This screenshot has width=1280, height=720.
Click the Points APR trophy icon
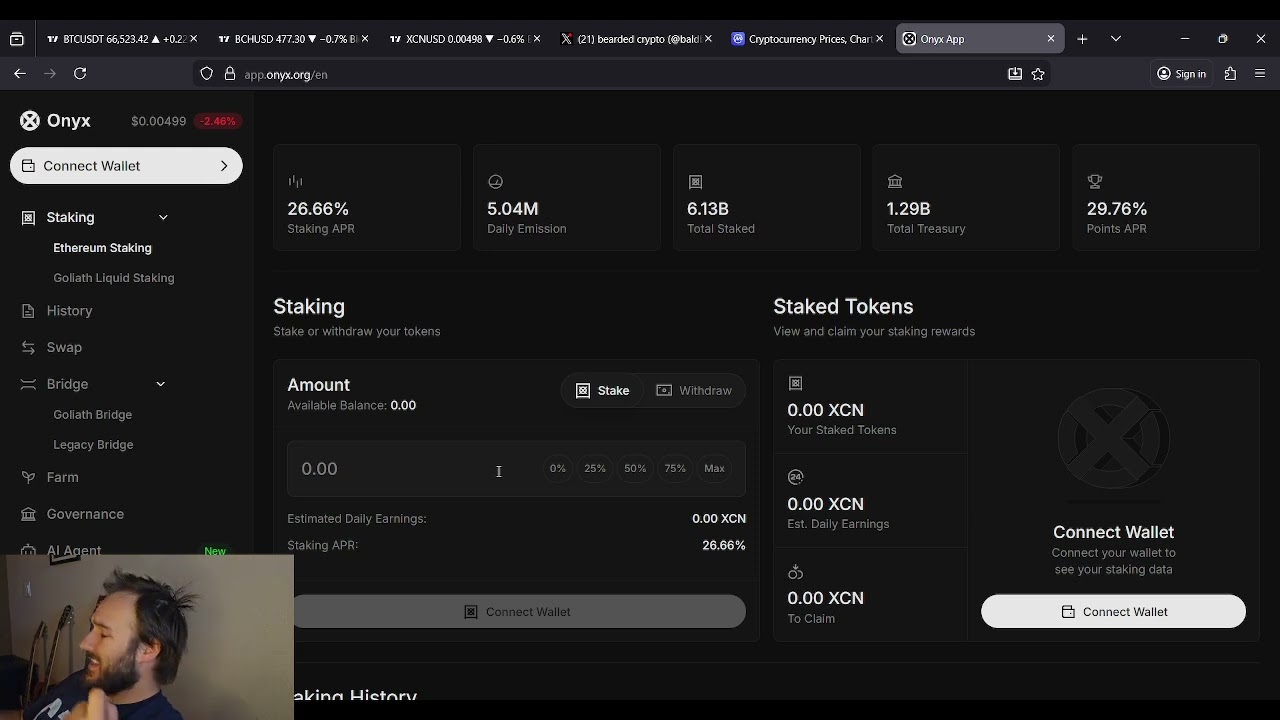(1095, 181)
